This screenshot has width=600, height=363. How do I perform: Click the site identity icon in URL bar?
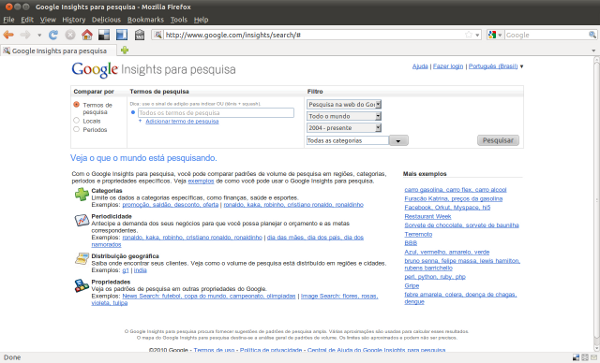coord(158,35)
